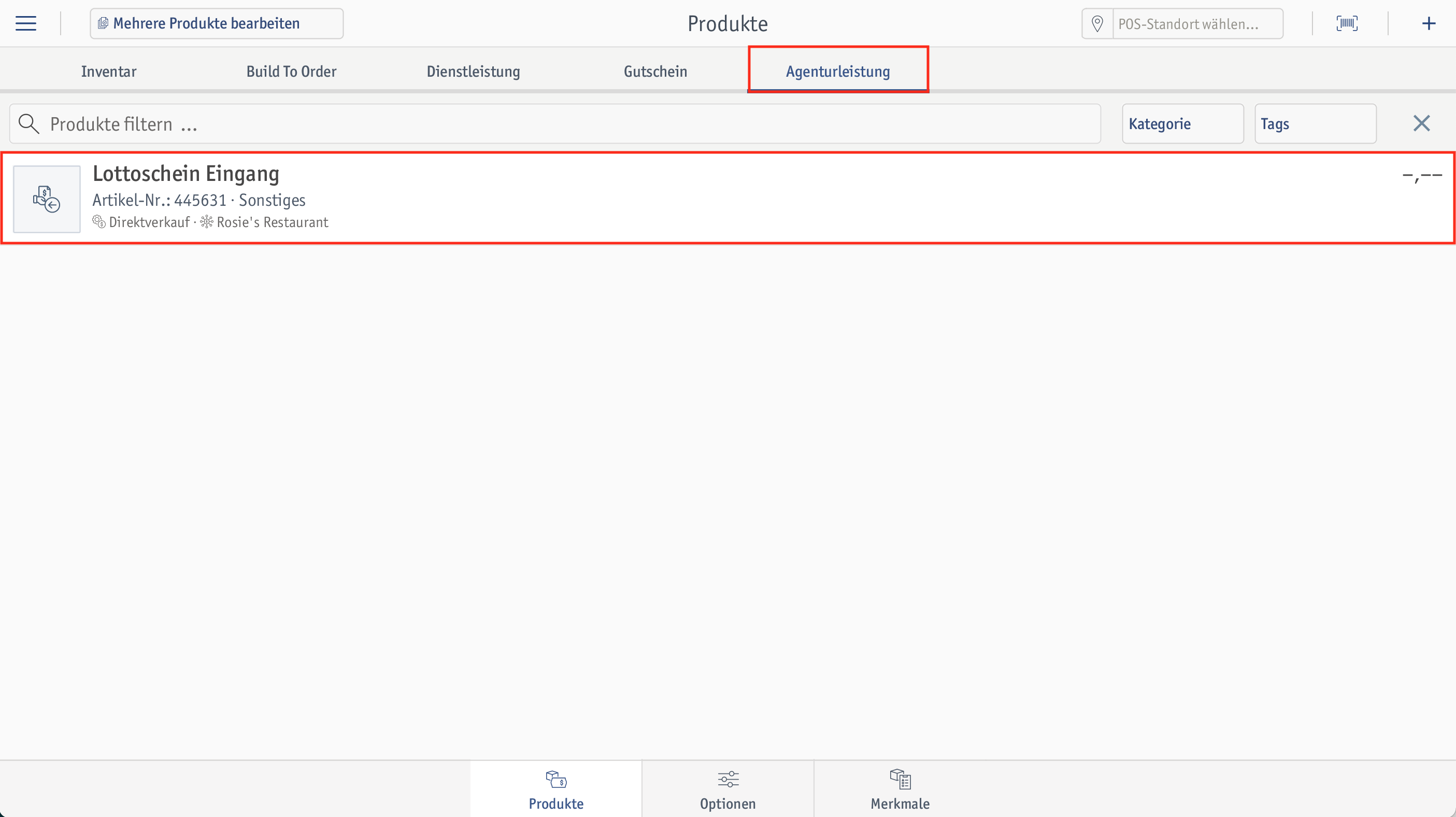
Task: Click the Rosie's Restaurant label
Action: click(272, 222)
